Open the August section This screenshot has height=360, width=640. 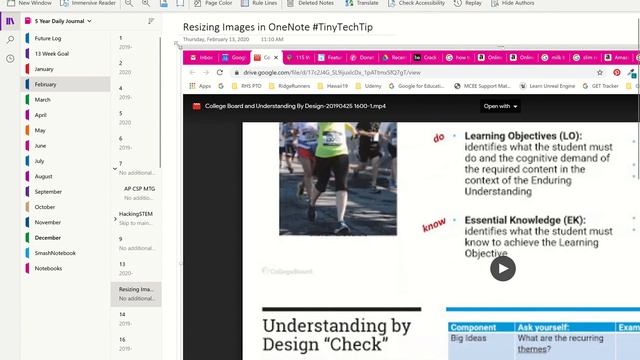click(65, 176)
